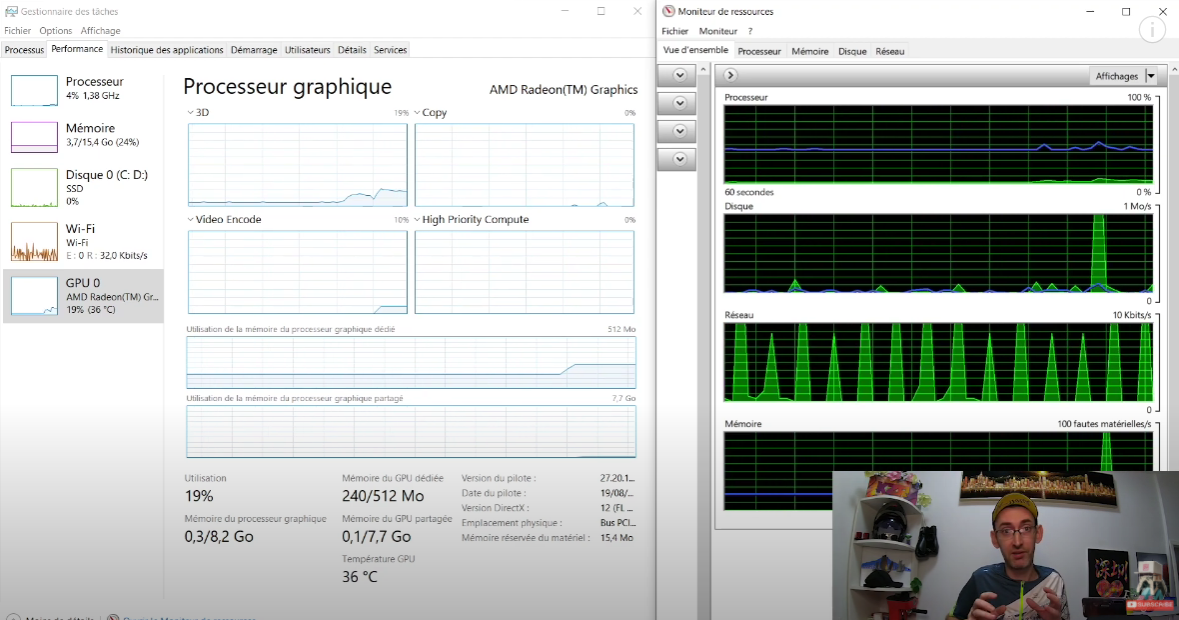Screen dimensions: 1179x620
Task: Open the Affichages dropdown arrow
Action: point(1150,76)
